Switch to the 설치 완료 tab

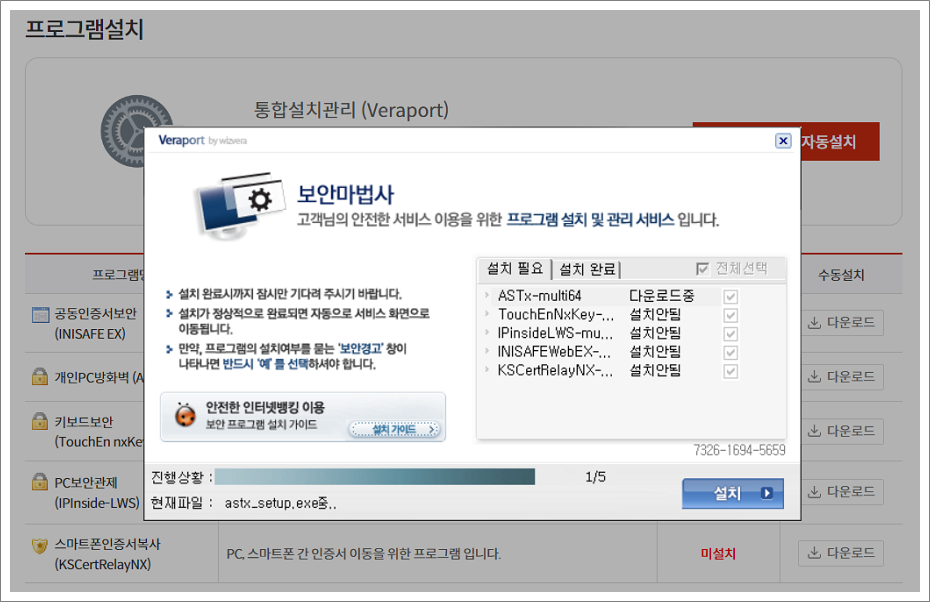tap(587, 269)
